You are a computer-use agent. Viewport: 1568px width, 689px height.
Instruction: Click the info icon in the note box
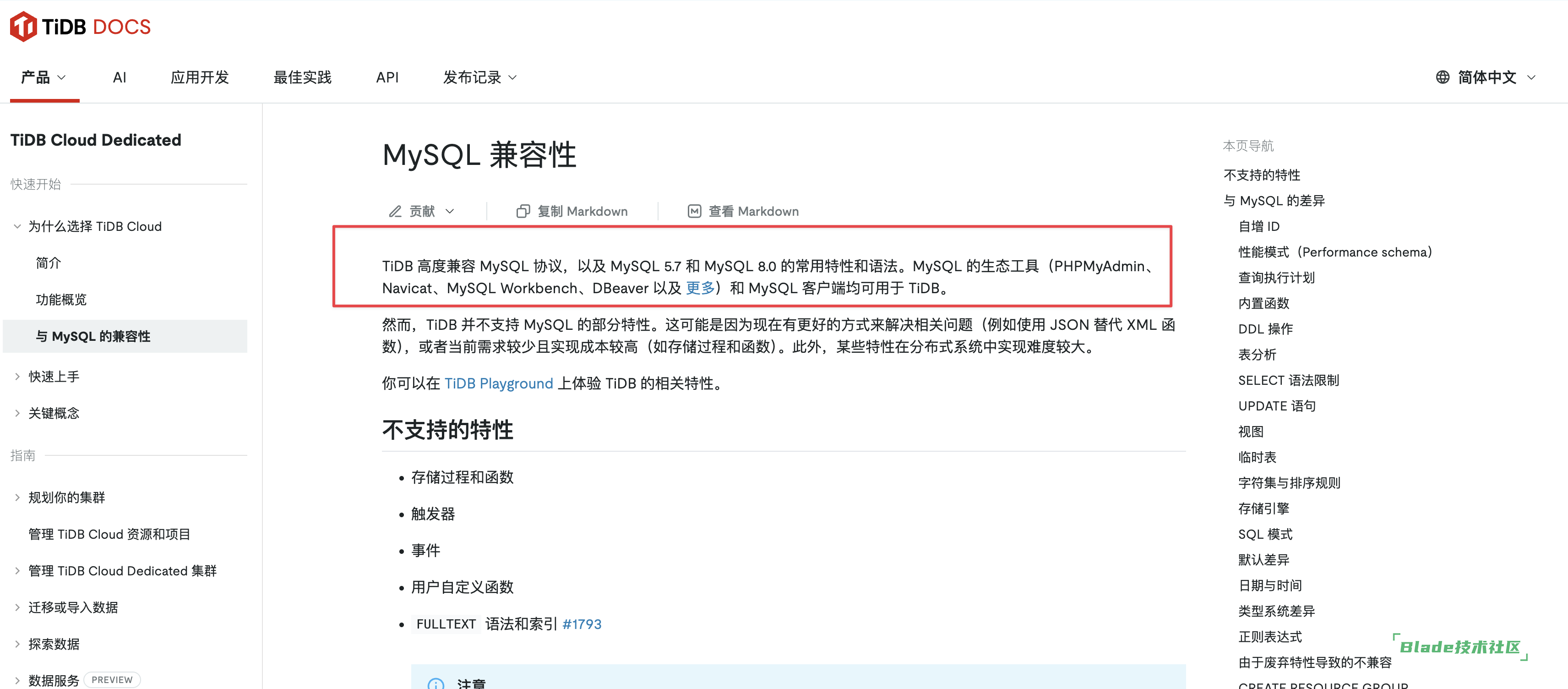(x=436, y=684)
